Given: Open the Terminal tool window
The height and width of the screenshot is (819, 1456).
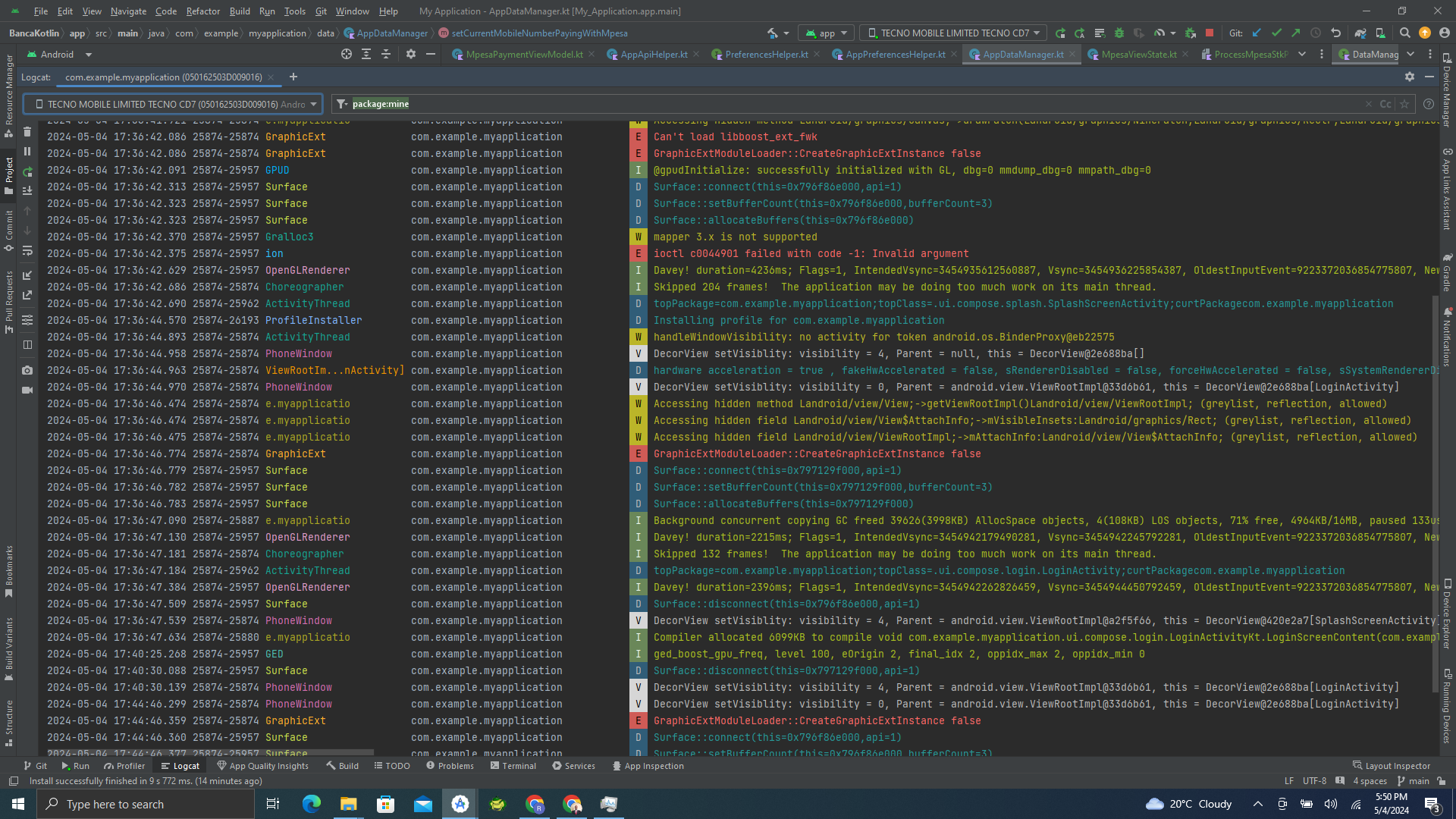Looking at the screenshot, I should (513, 766).
